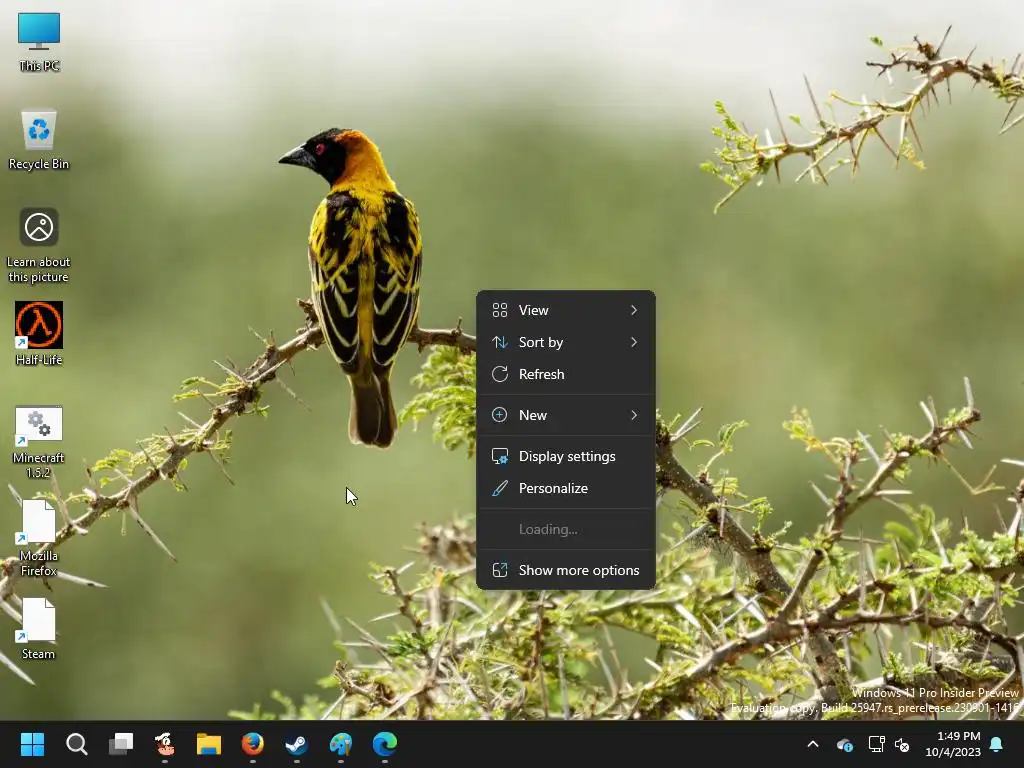The height and width of the screenshot is (768, 1024).
Task: Open the clock showing 1:49 PM
Action: [952, 744]
